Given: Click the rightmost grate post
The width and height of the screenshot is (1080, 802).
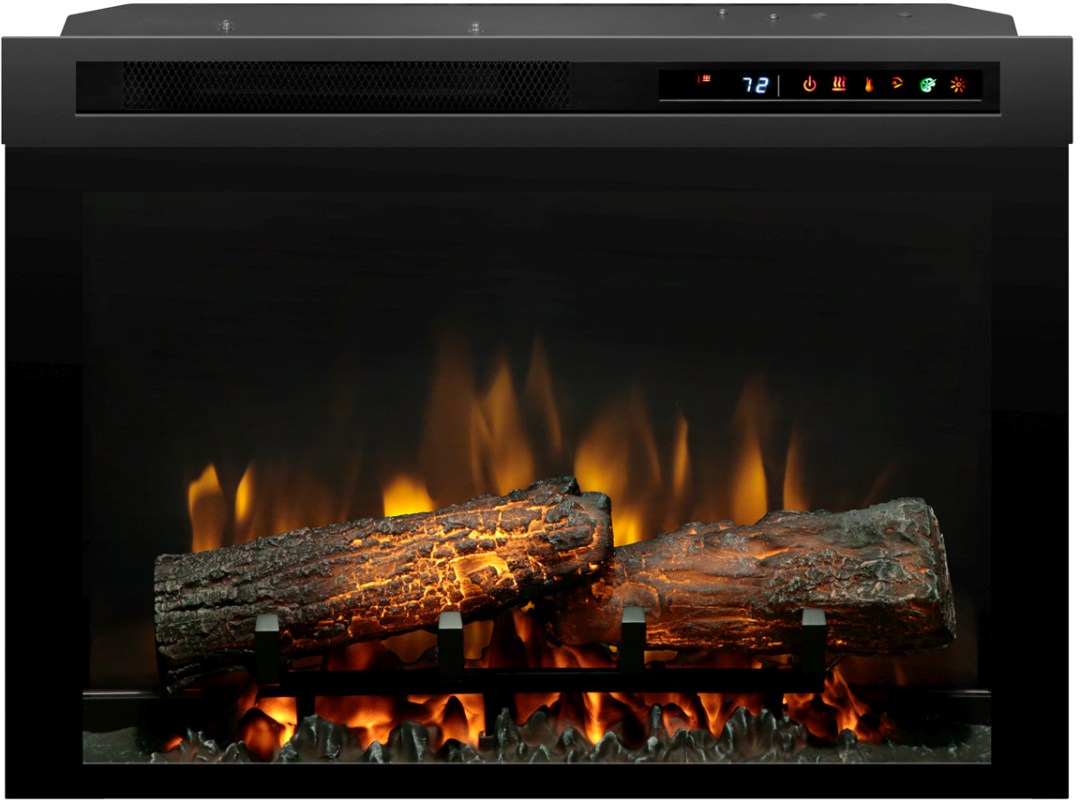Looking at the screenshot, I should click(x=813, y=642).
